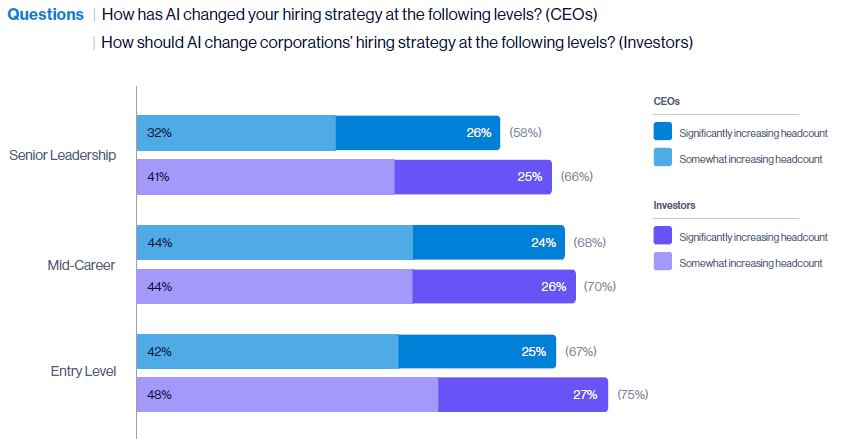Click the 41% Senior Leadership Investors bar segment
Viewport: 853px width, 439px height.
tap(265, 177)
